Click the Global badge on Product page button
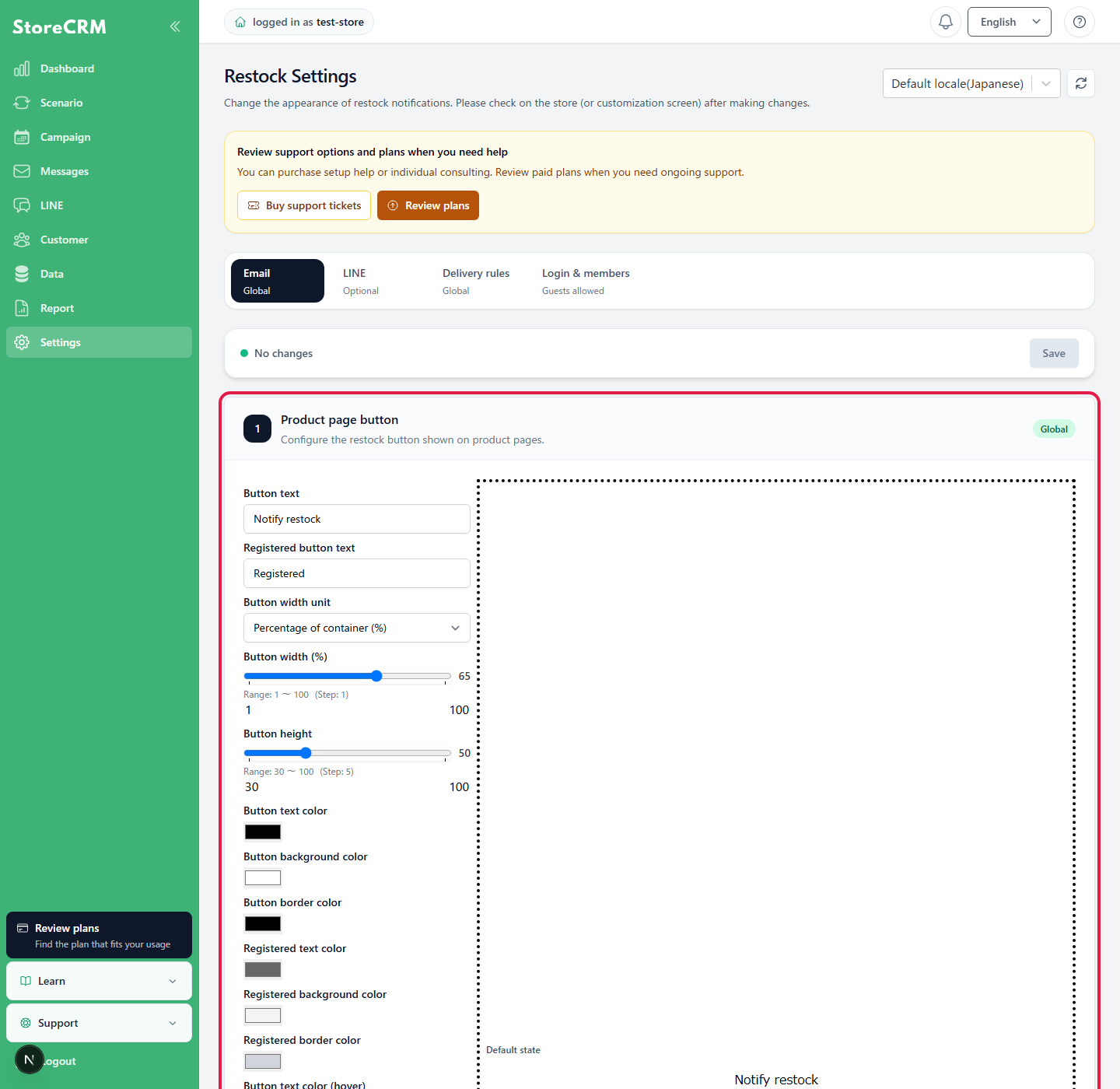This screenshot has height=1089, width=1120. 1054,429
